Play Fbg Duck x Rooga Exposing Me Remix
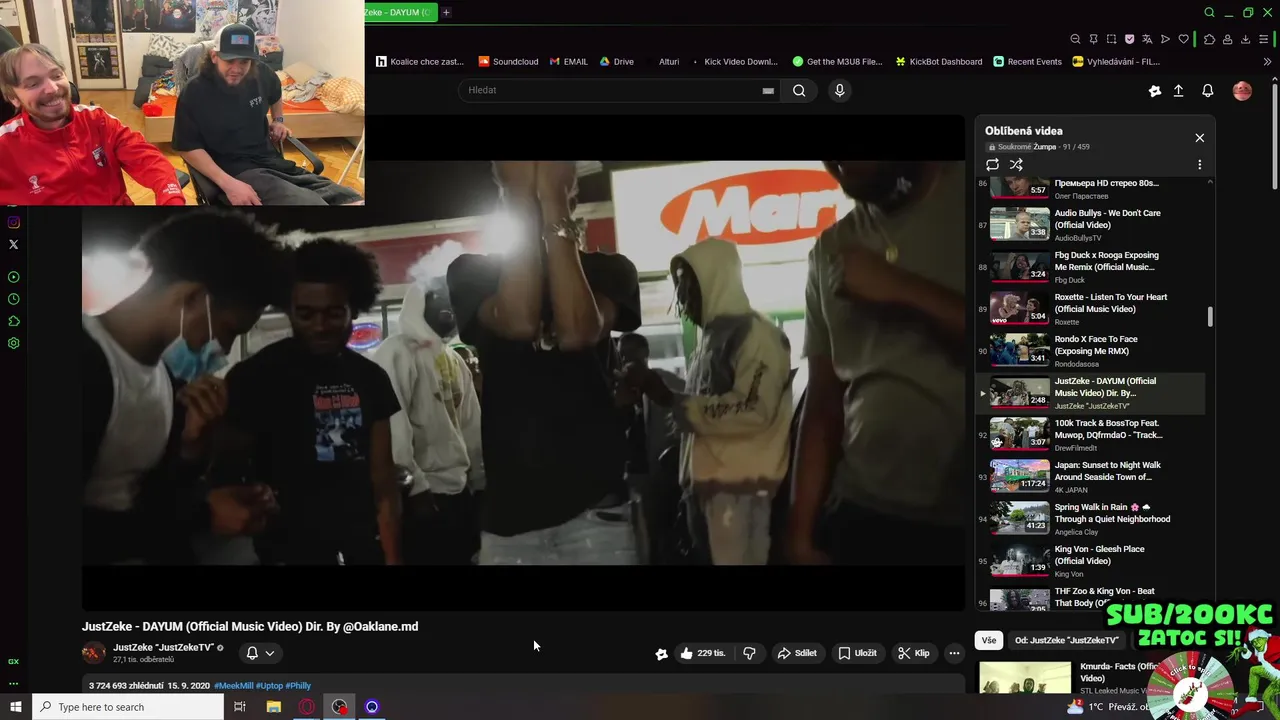The image size is (1280, 720). pos(1090,266)
